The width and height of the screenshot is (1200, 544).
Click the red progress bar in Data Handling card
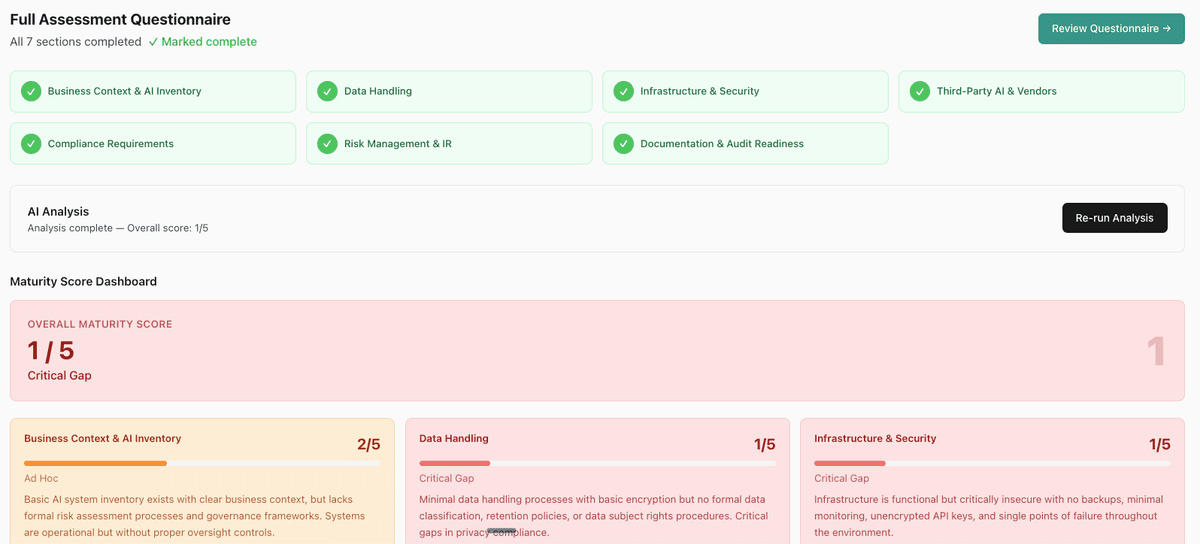pyautogui.click(x=597, y=463)
